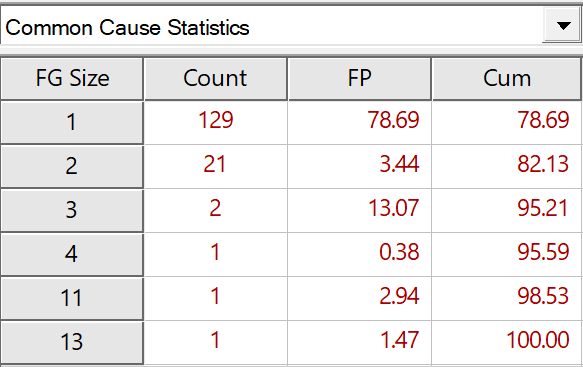Click the Count cell showing 21
This screenshot has height=367, width=583.
tap(216, 166)
